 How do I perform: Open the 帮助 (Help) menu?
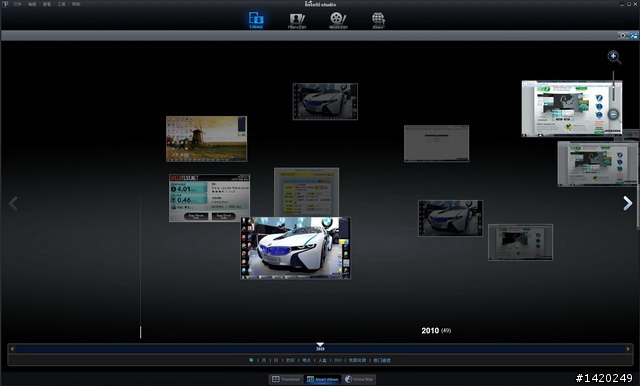tap(76, 4)
